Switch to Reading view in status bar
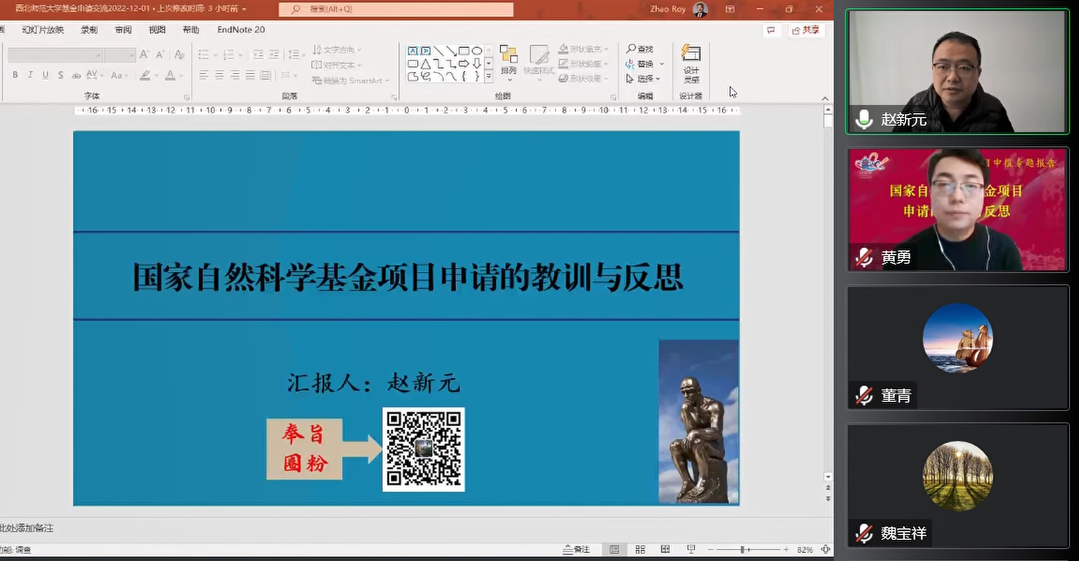Image resolution: width=1079 pixels, height=561 pixels. pyautogui.click(x=664, y=549)
